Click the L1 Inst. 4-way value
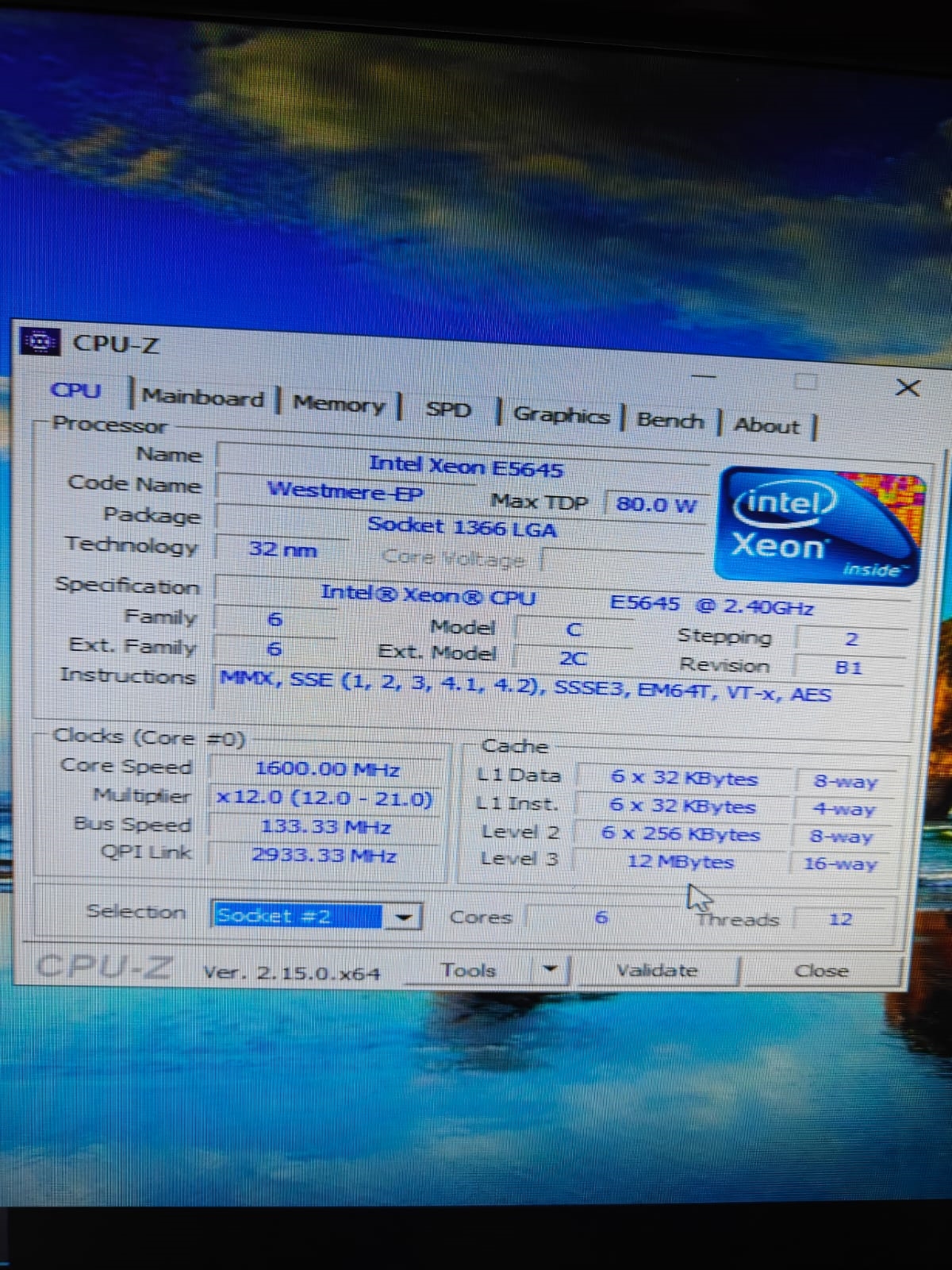This screenshot has width=952, height=1270. (844, 810)
